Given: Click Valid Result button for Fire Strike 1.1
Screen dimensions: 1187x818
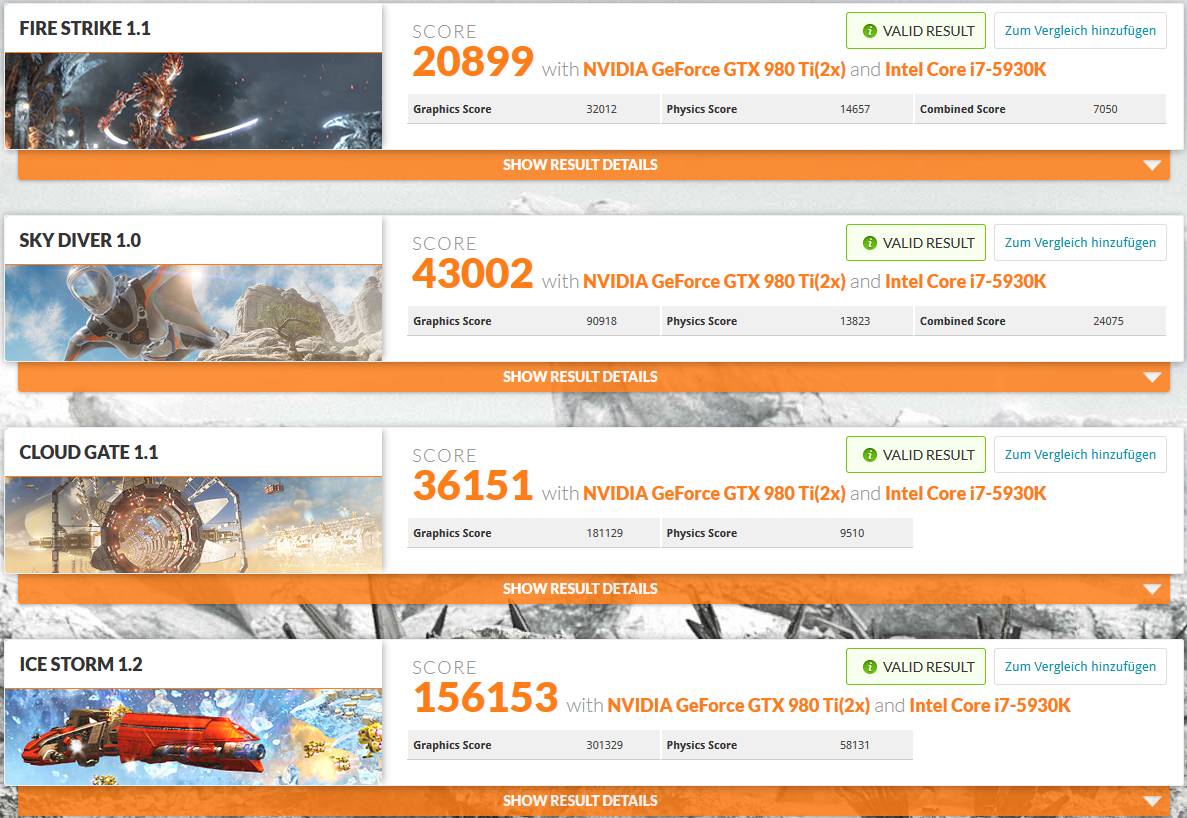Looking at the screenshot, I should coord(916,31).
